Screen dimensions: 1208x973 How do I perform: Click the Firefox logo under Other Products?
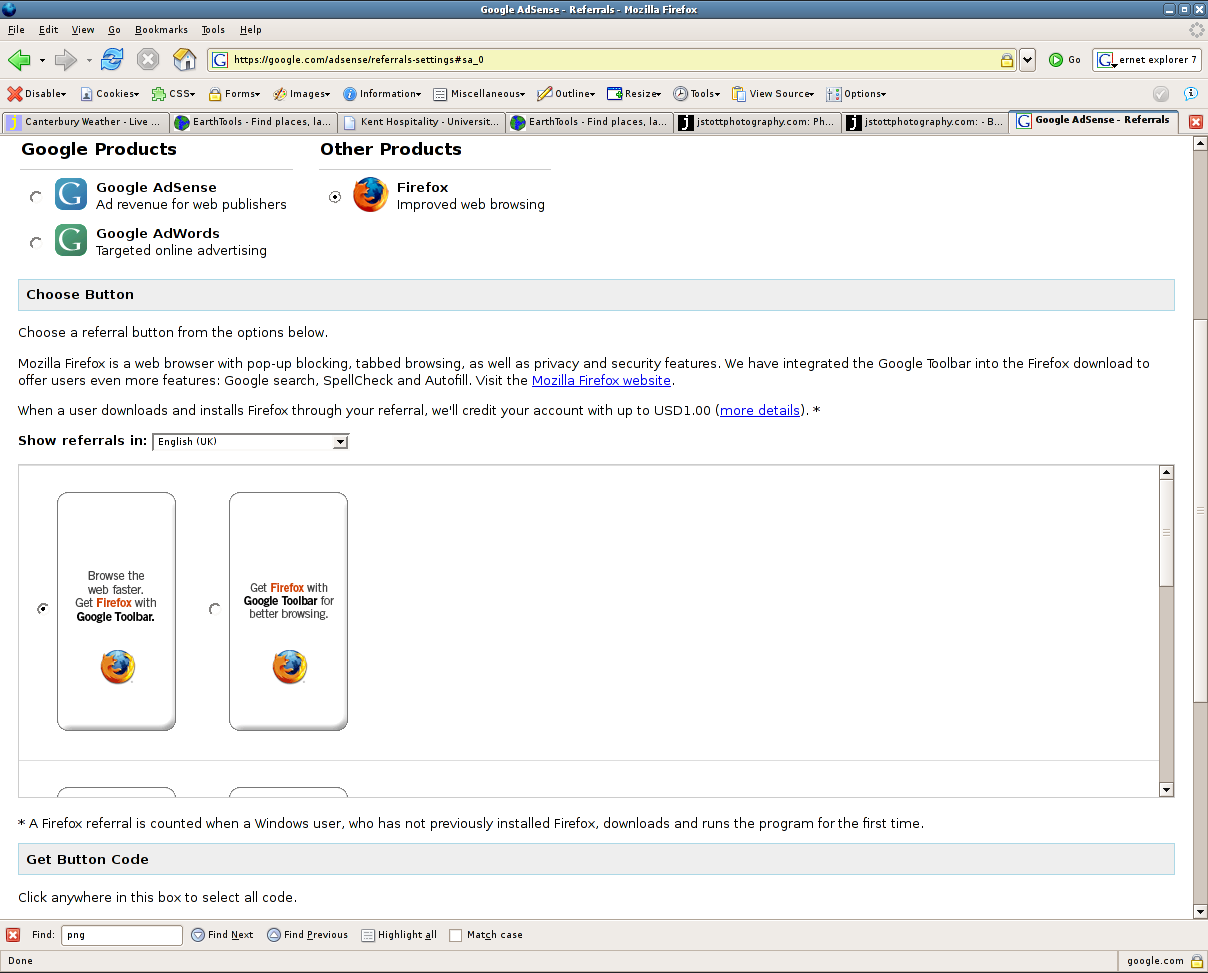(x=370, y=194)
